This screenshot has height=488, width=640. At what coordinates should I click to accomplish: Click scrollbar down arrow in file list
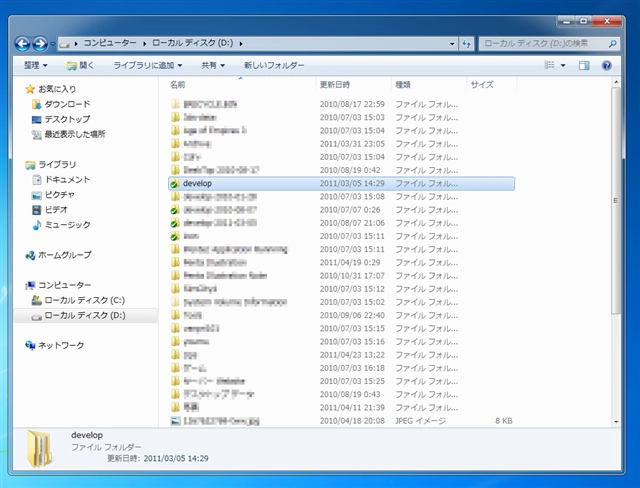click(x=616, y=422)
